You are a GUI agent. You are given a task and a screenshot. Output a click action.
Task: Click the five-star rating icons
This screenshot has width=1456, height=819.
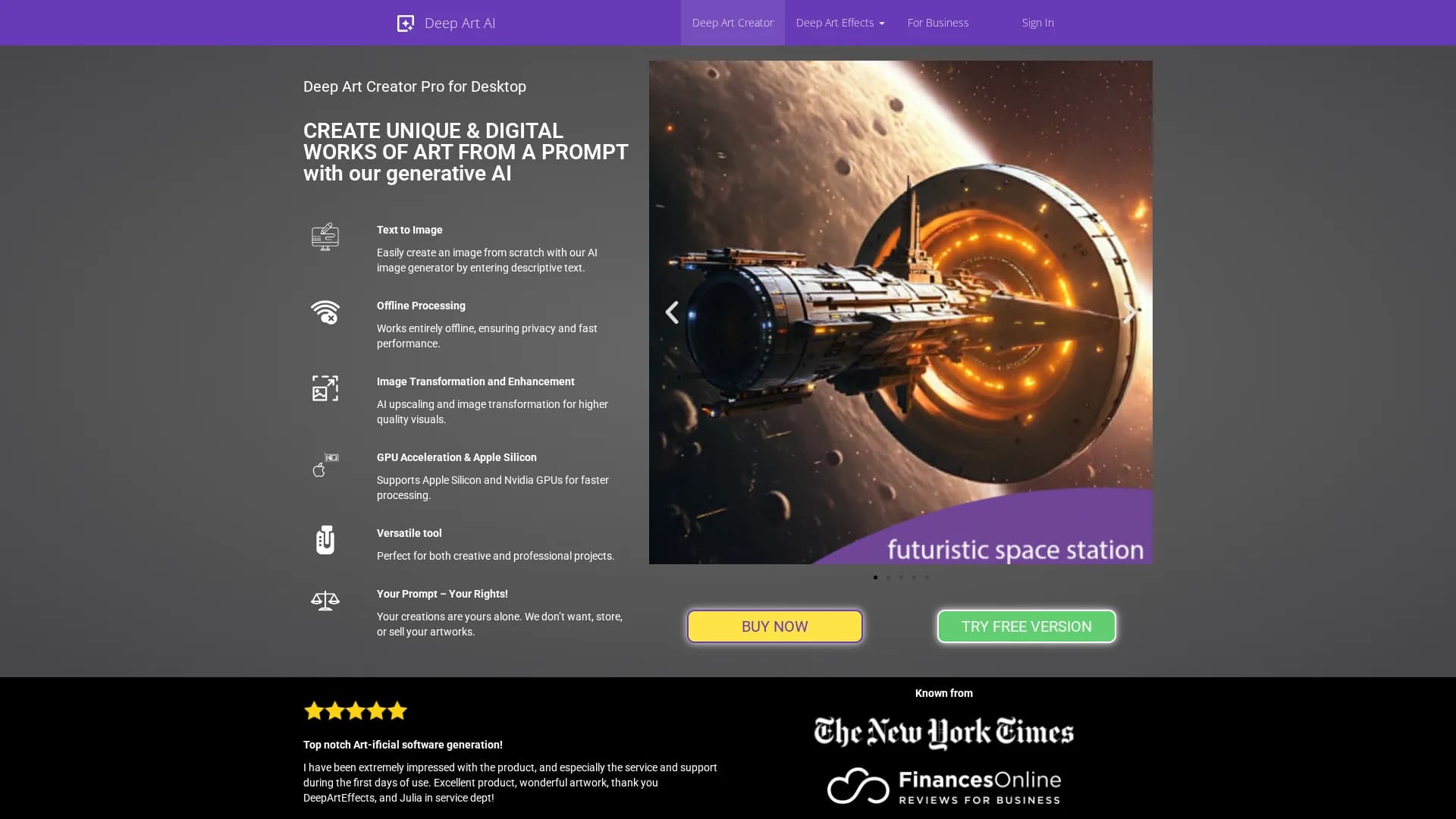click(356, 711)
